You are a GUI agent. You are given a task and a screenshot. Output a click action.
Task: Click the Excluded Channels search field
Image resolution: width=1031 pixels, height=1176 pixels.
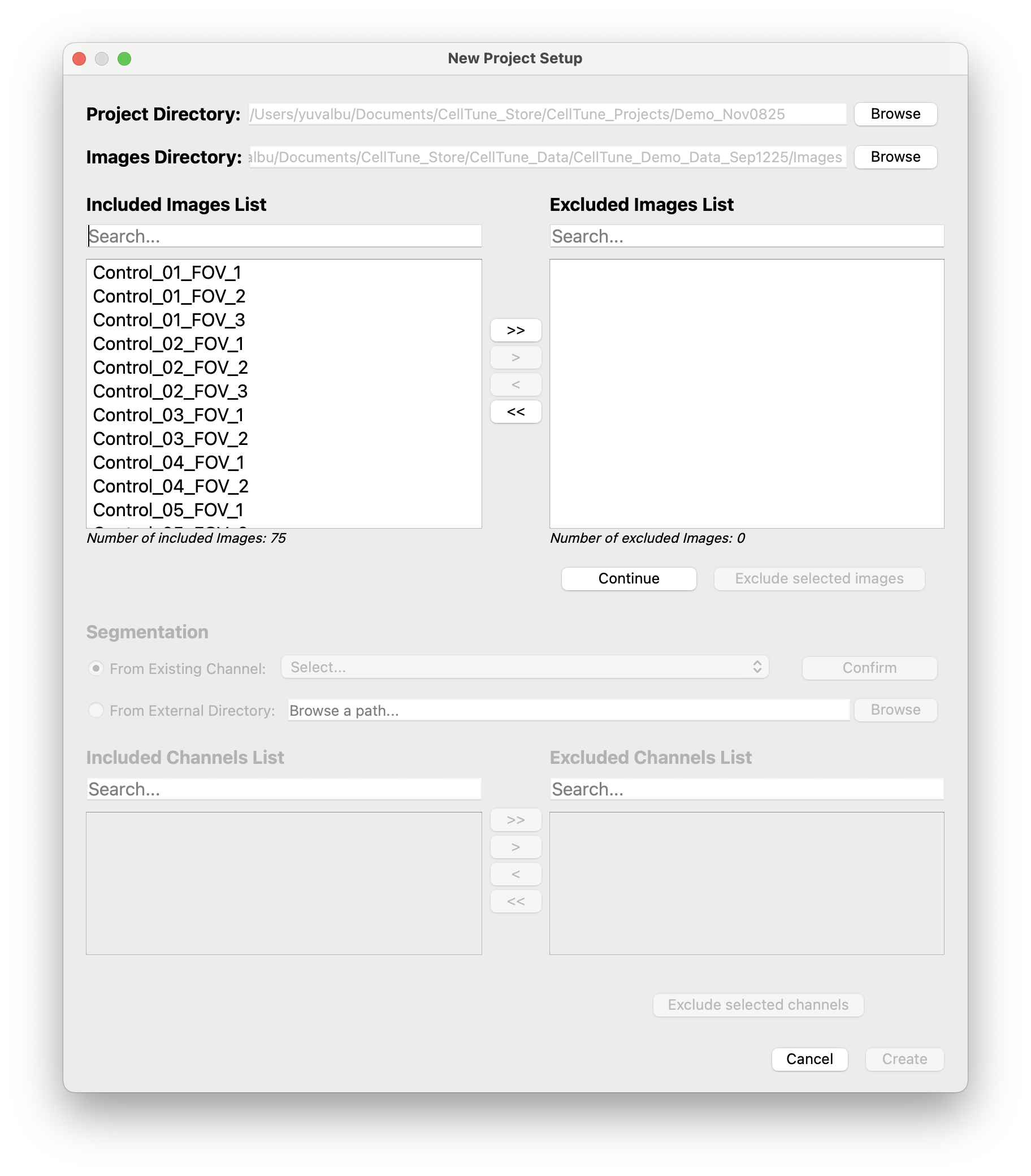point(746,789)
